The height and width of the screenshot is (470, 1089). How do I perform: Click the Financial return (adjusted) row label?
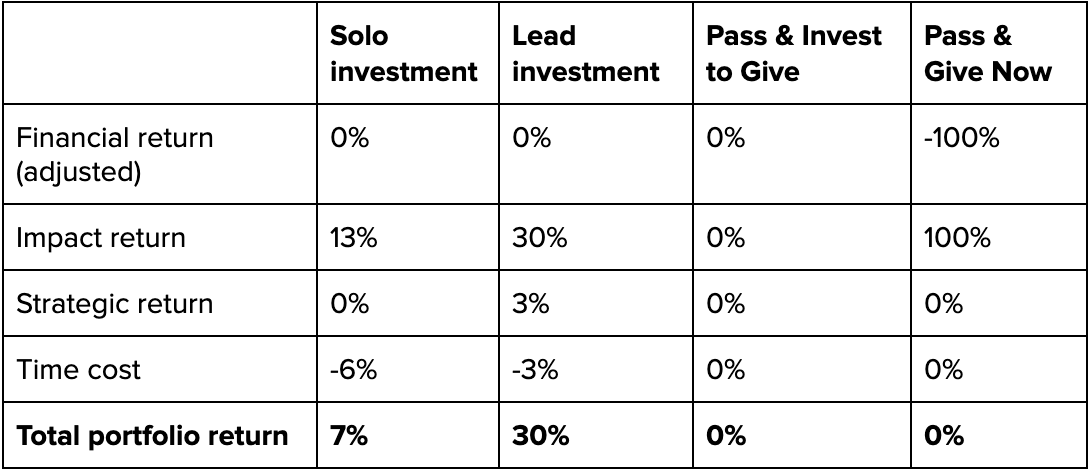pos(115,154)
